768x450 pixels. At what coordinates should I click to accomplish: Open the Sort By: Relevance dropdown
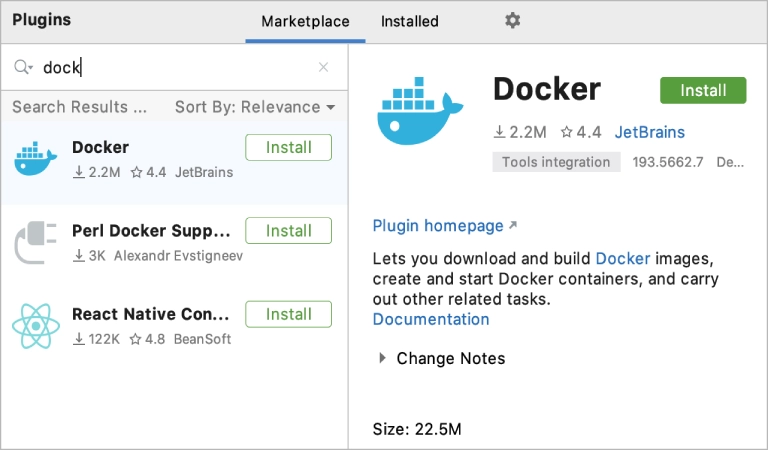[x=255, y=107]
